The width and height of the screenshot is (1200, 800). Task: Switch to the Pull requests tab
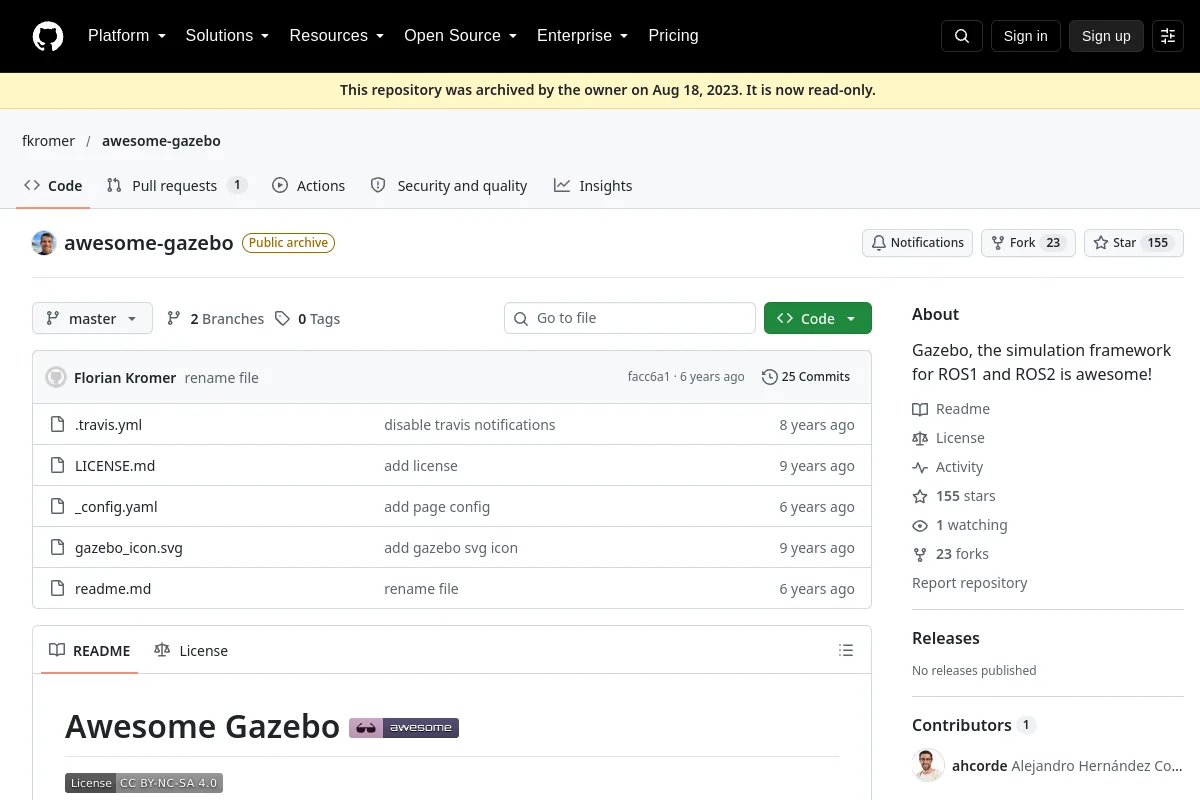176,186
